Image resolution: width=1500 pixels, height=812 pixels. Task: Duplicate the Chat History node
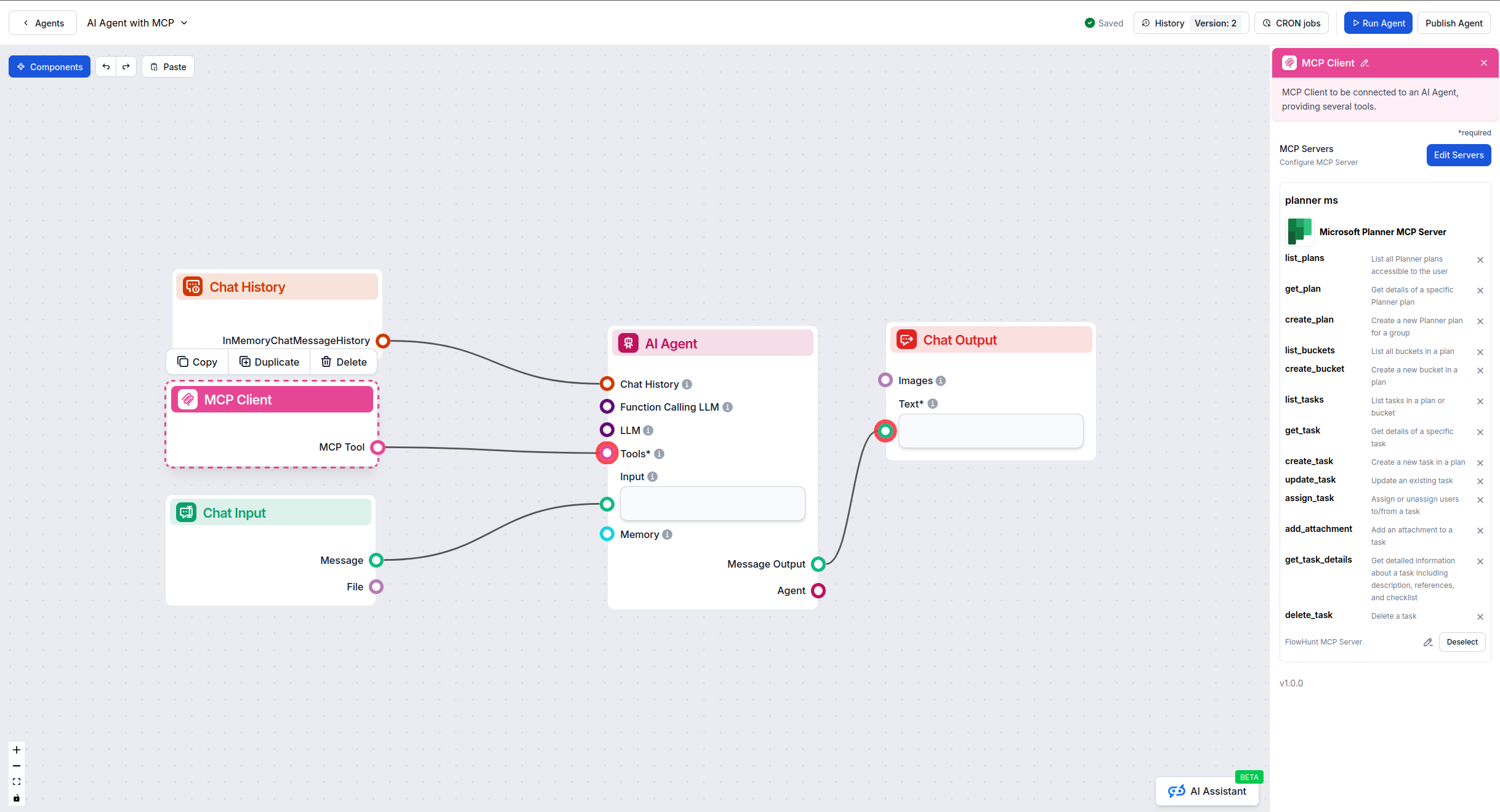[x=268, y=361]
